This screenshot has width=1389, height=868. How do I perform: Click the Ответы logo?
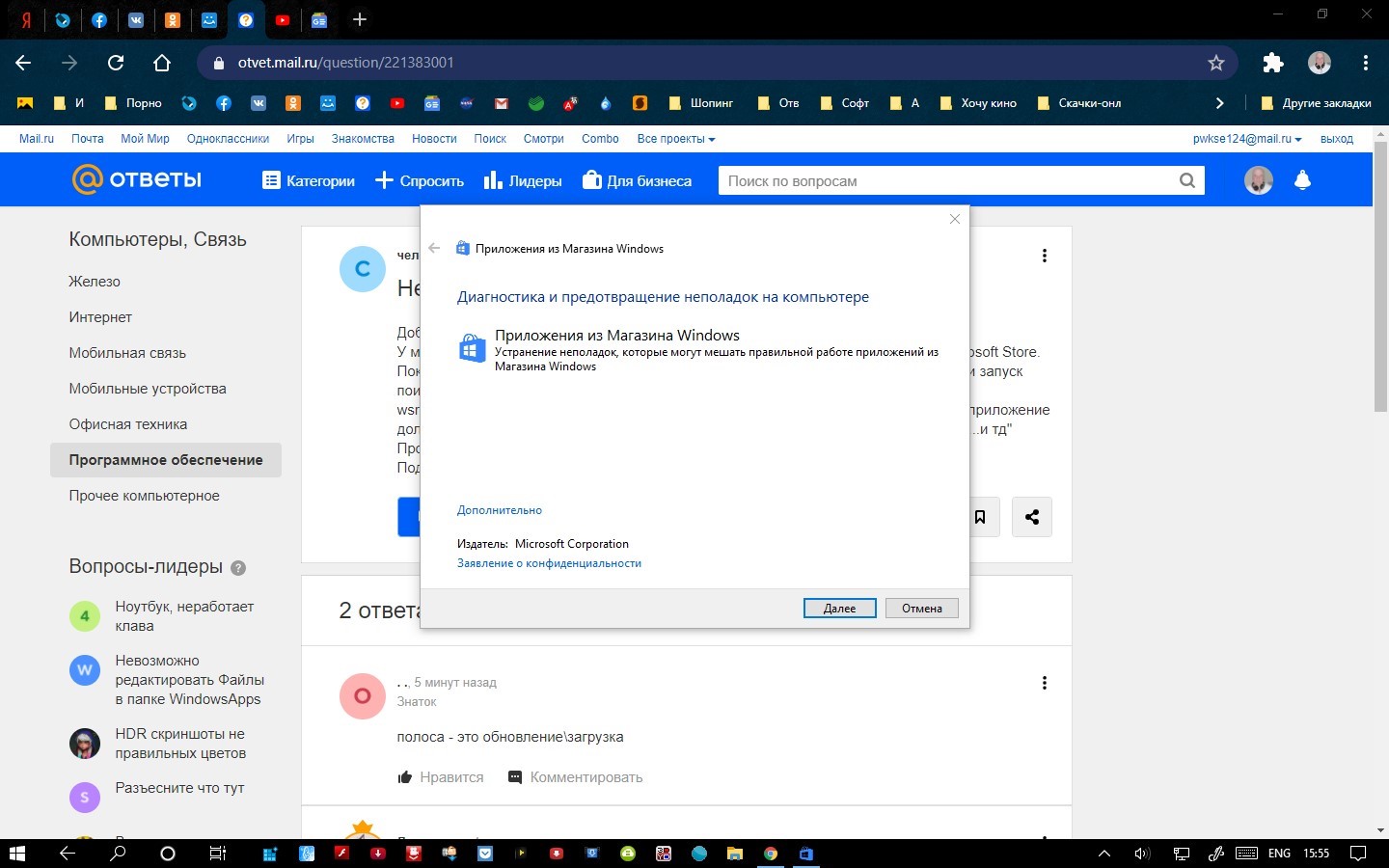pos(137,179)
